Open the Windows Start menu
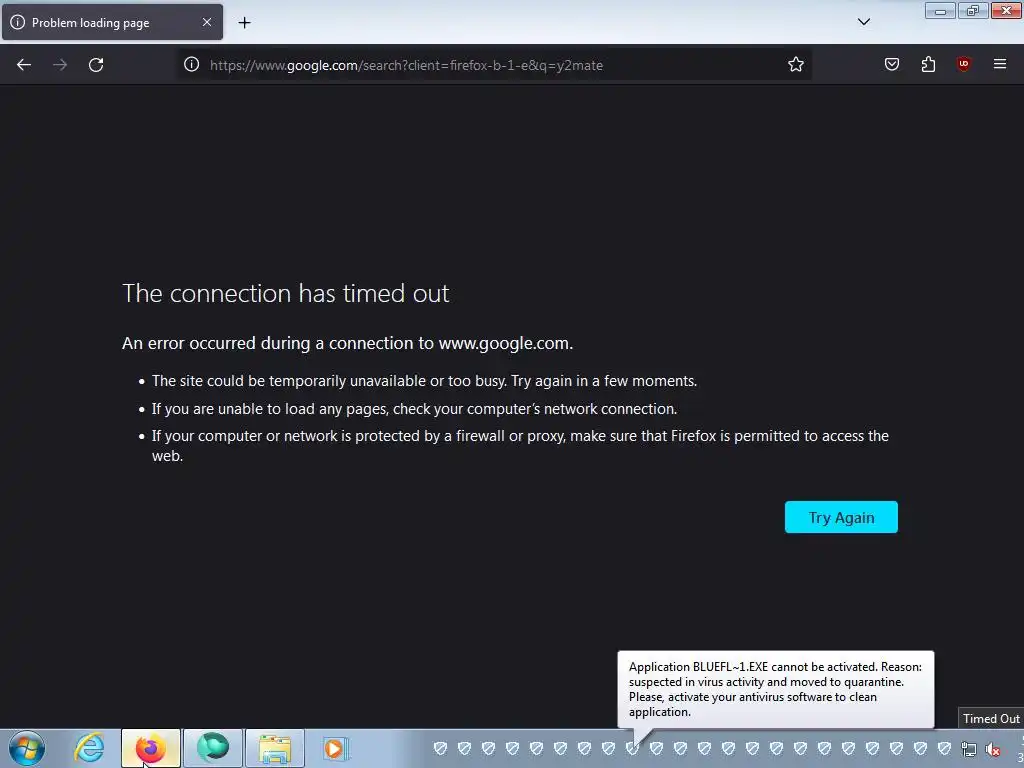Image resolution: width=1024 pixels, height=768 pixels. coord(27,748)
